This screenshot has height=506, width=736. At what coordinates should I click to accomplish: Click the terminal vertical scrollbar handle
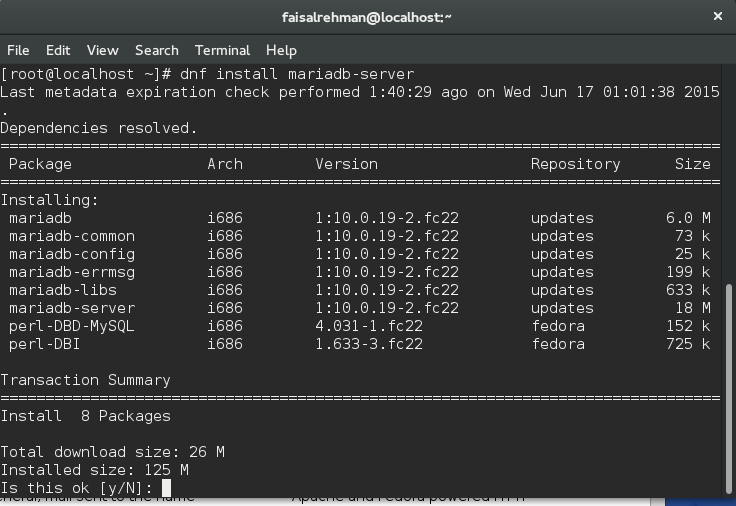(x=729, y=387)
